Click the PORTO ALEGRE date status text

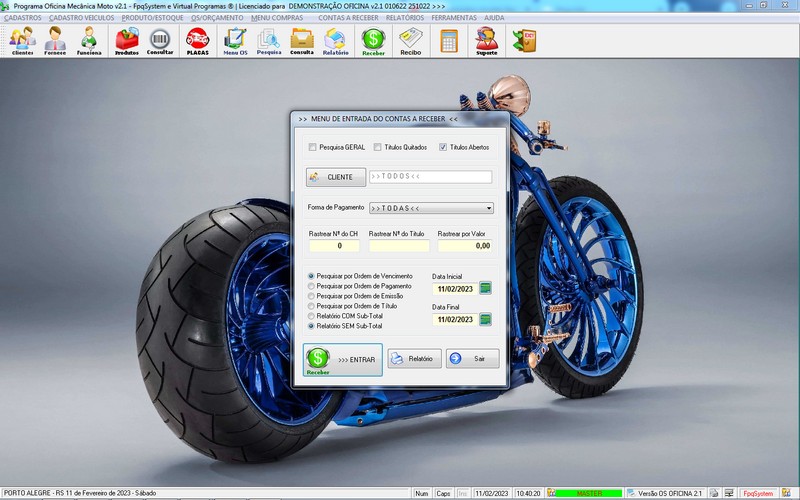tap(80, 493)
